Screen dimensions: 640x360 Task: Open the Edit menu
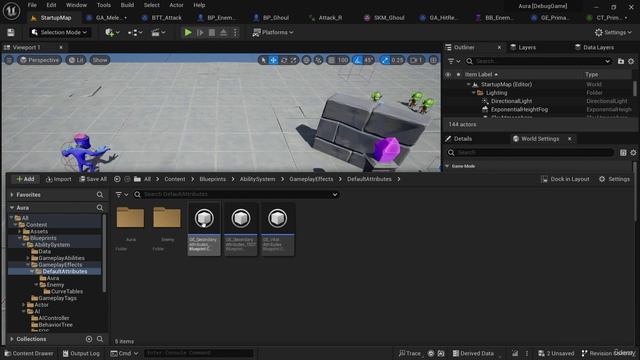click(51, 5)
